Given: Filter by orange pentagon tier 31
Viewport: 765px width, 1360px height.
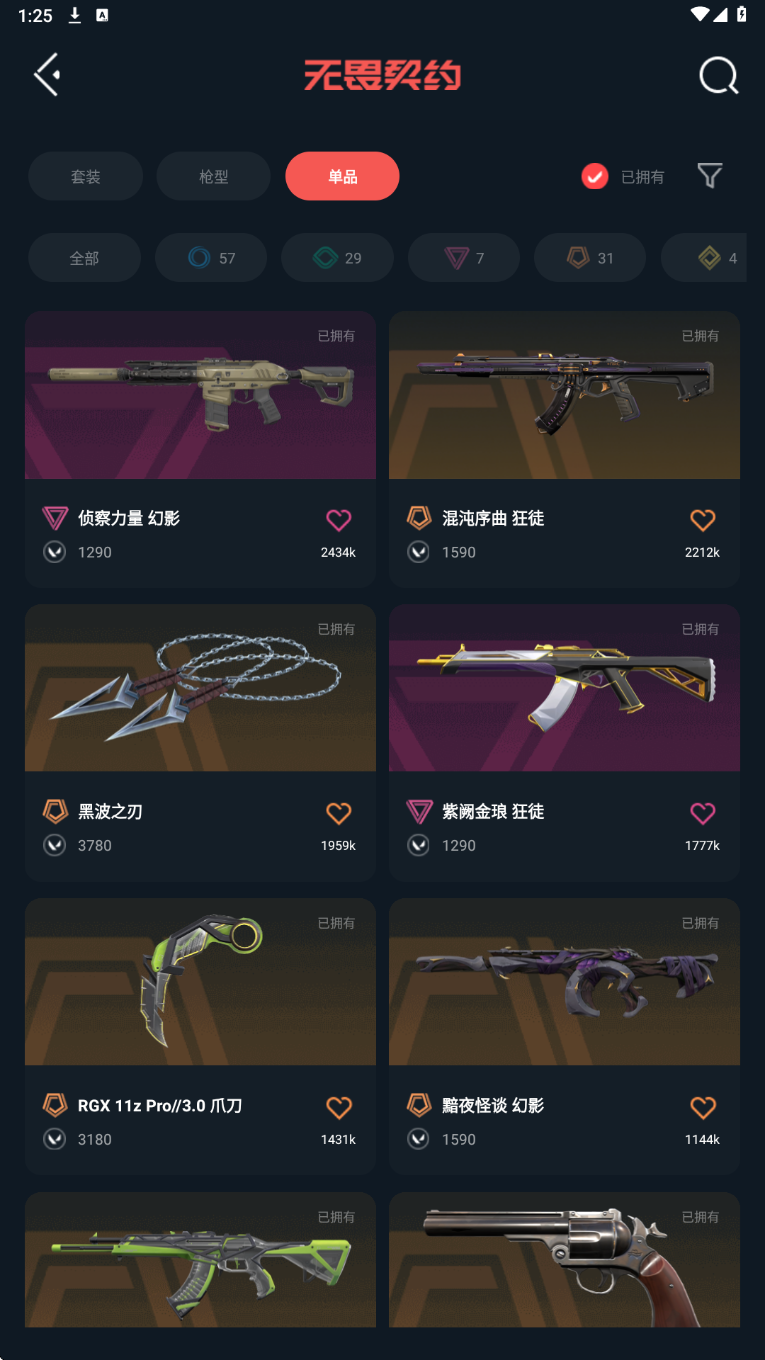Looking at the screenshot, I should pyautogui.click(x=590, y=258).
